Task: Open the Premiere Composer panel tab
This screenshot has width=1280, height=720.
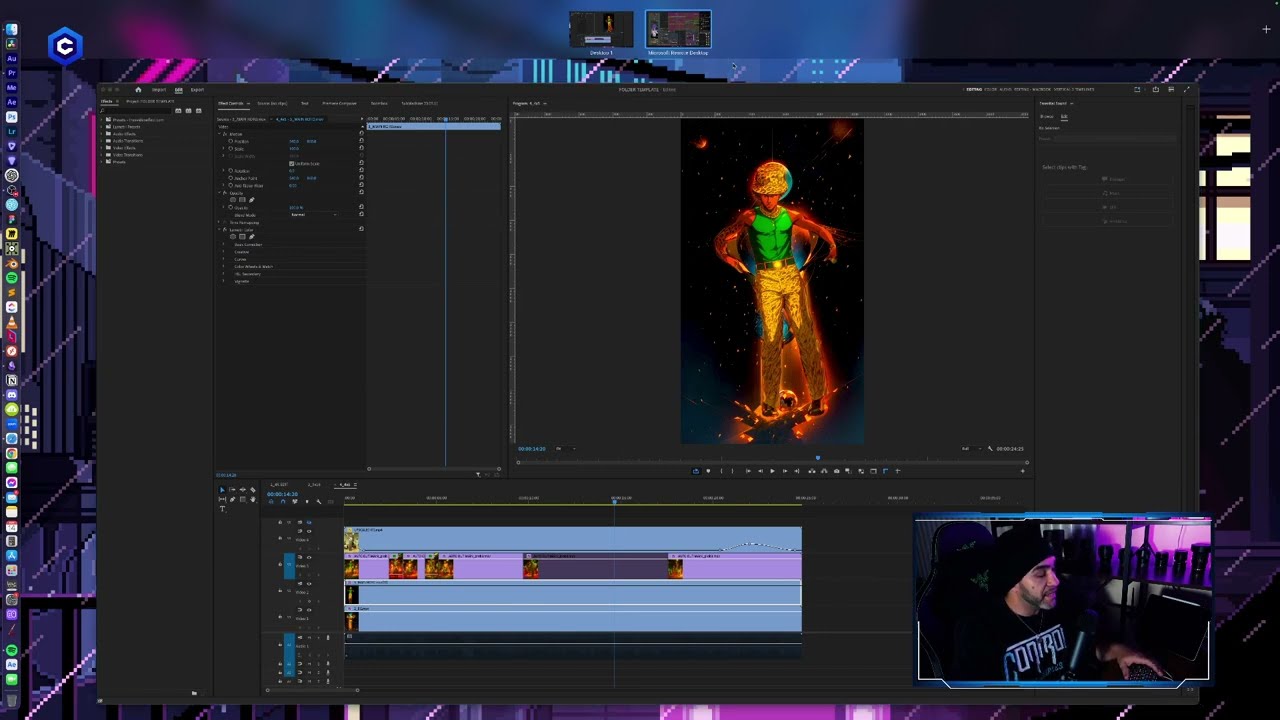Action: point(339,103)
